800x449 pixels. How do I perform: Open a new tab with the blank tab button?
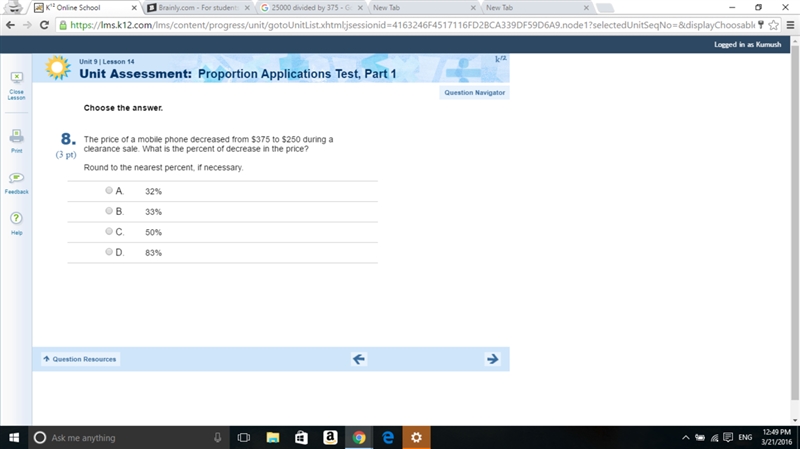click(605, 8)
